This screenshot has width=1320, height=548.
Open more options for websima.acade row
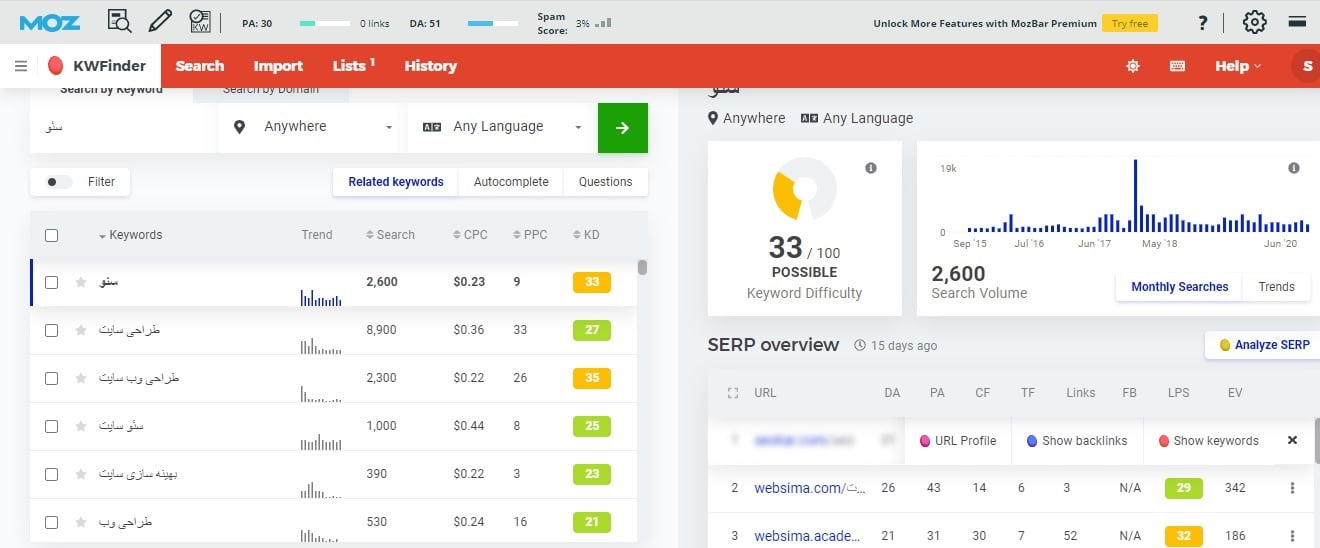pos(1292,536)
